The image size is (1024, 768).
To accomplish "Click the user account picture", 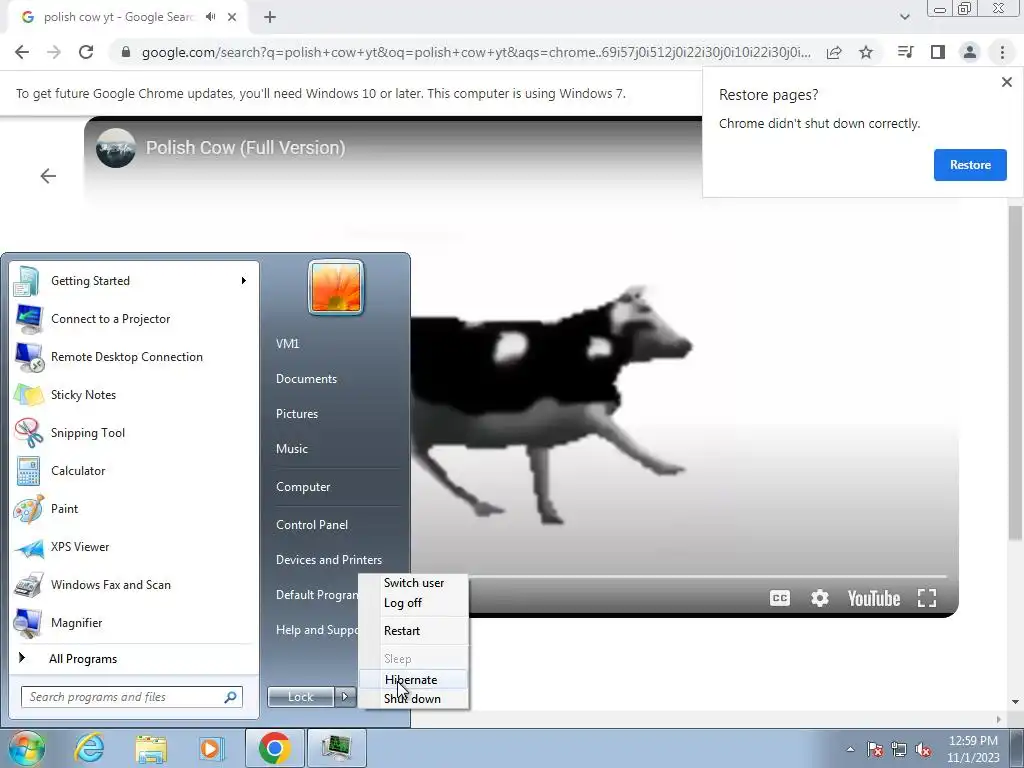I will 336,287.
